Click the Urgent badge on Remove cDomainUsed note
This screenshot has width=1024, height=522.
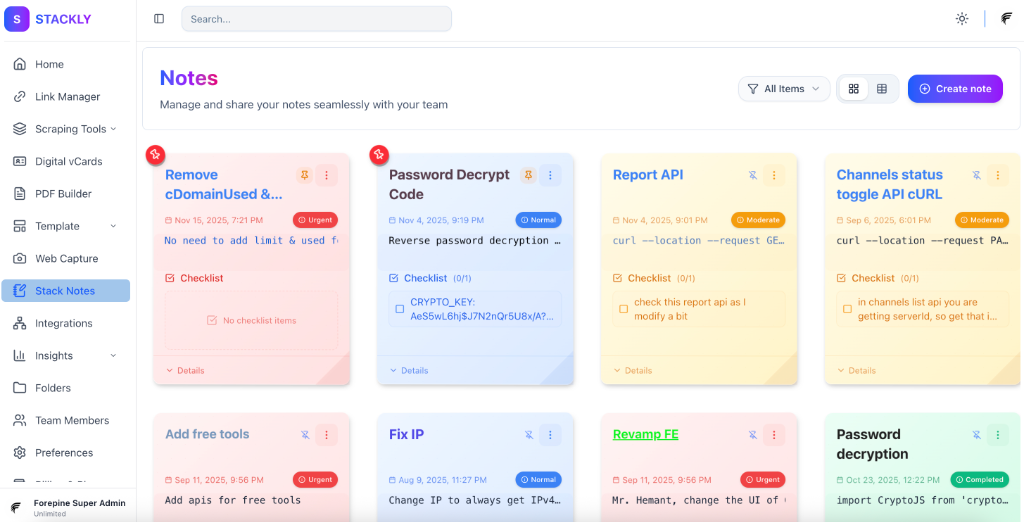[x=315, y=220]
